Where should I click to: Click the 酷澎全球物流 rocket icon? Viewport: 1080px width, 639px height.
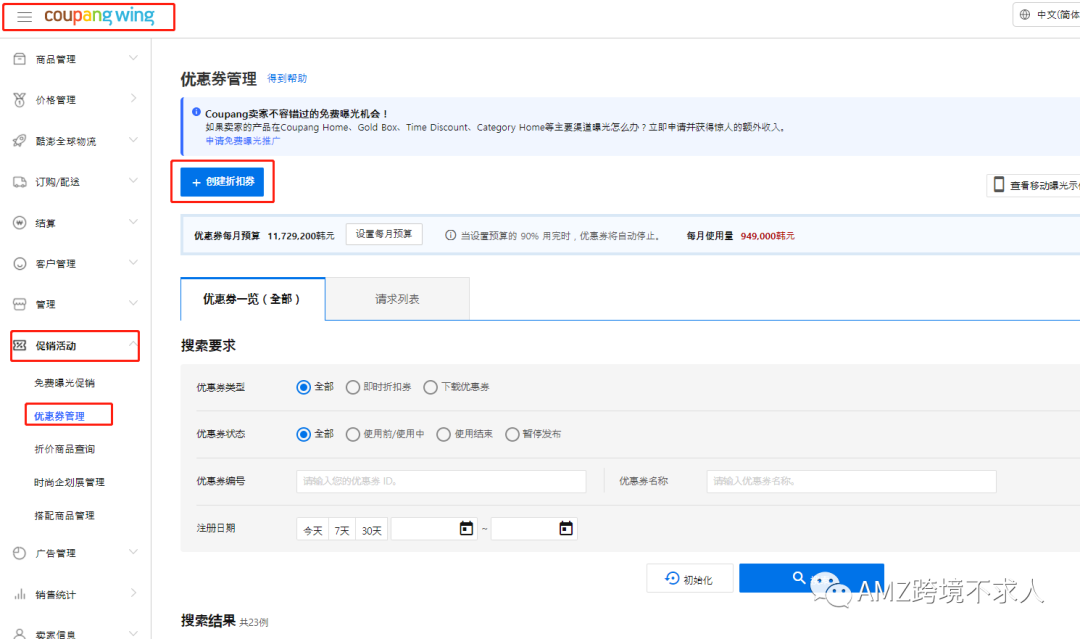click(x=20, y=140)
